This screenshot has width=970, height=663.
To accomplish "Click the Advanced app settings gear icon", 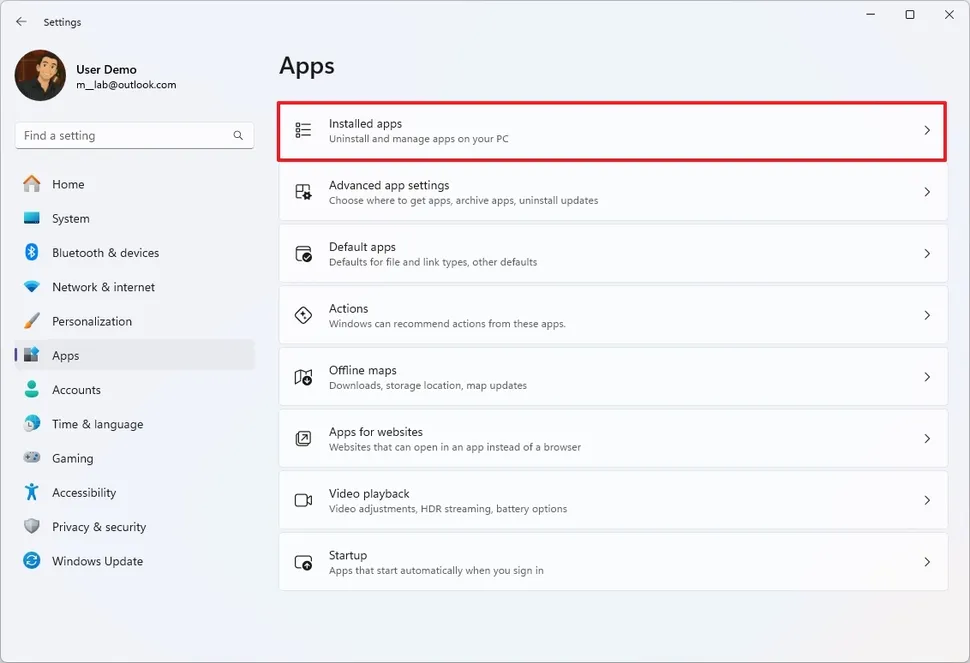I will (x=303, y=192).
